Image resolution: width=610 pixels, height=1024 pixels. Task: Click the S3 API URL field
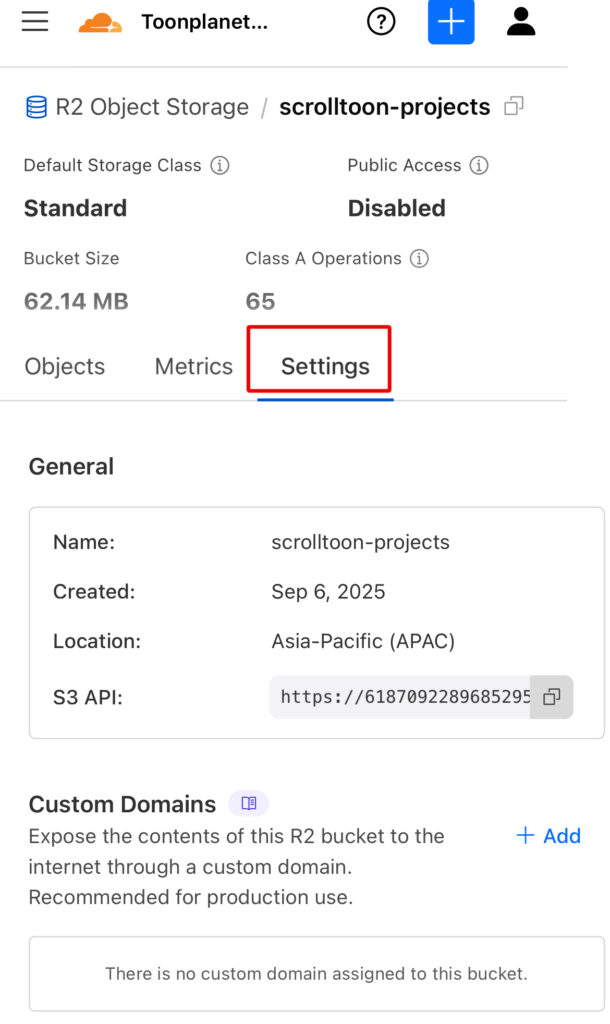click(x=404, y=697)
